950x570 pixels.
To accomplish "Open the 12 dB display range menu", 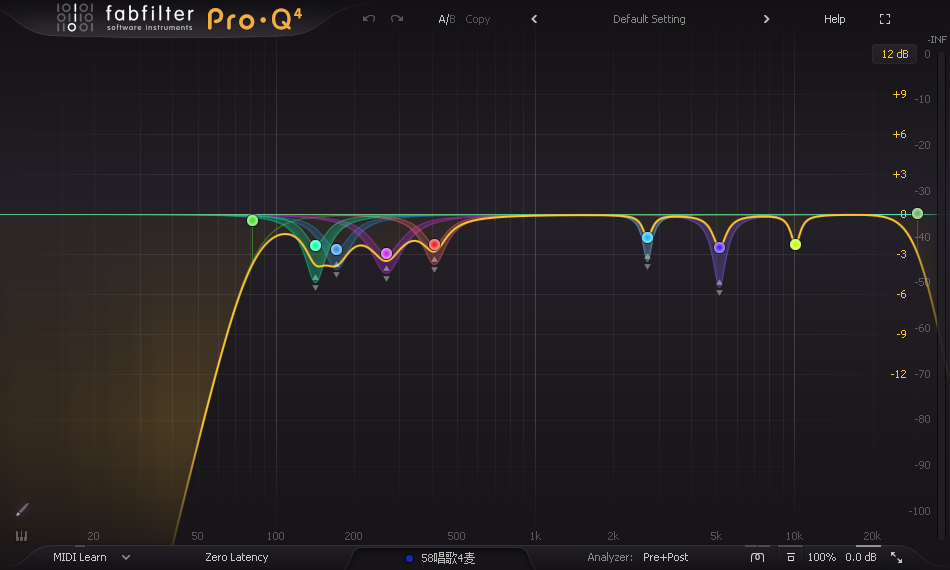I will tap(892, 54).
